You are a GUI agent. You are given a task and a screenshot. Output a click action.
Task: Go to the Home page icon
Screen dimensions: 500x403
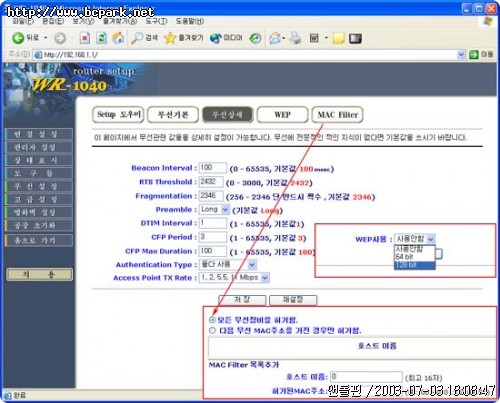point(118,38)
